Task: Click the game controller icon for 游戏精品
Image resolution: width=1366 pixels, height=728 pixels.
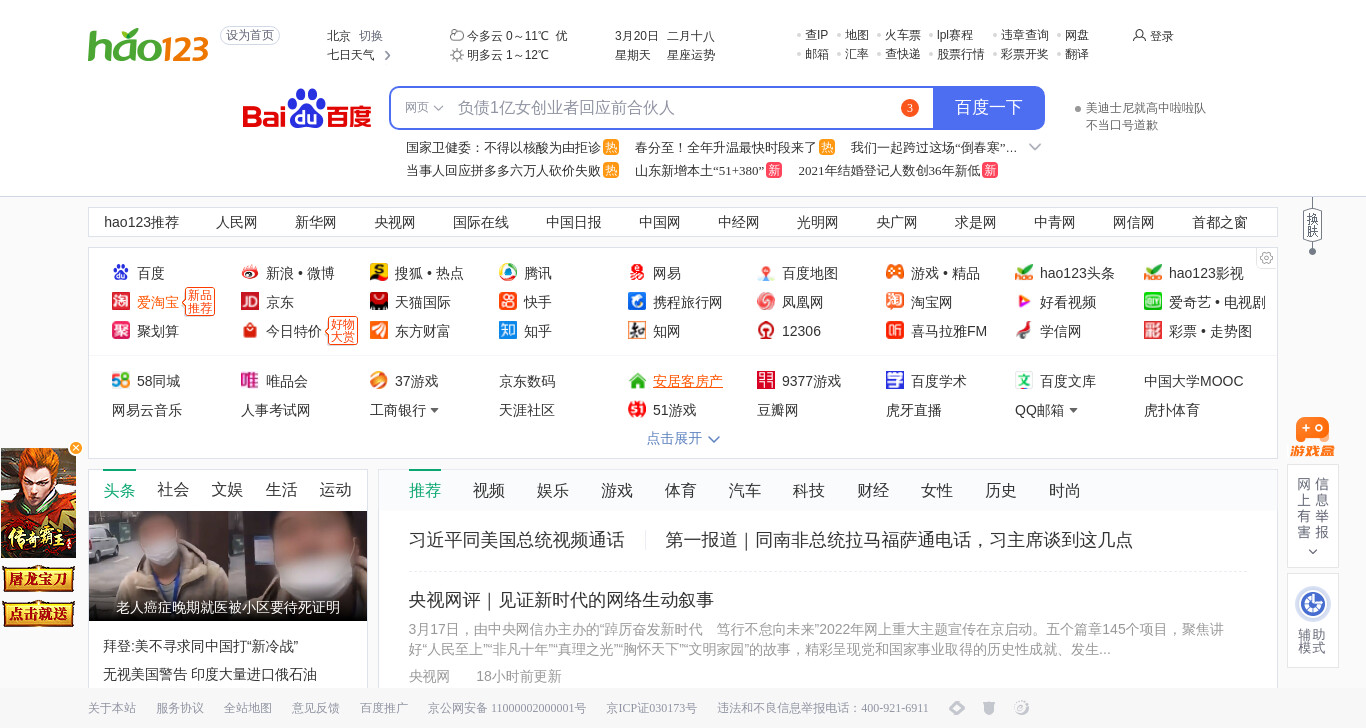Action: pos(895,273)
